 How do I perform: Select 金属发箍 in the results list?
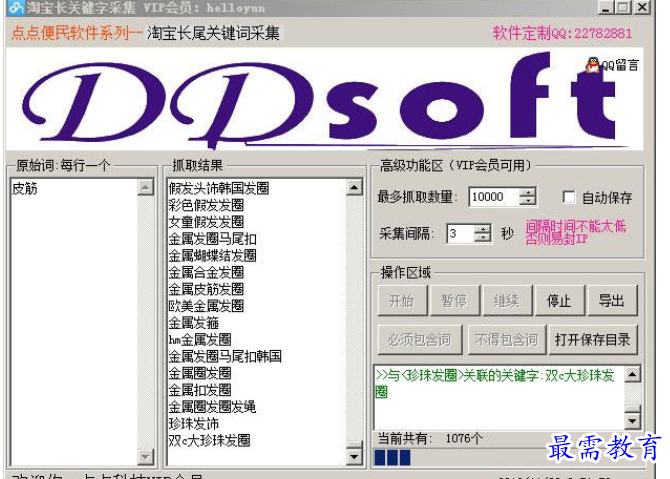(x=194, y=323)
